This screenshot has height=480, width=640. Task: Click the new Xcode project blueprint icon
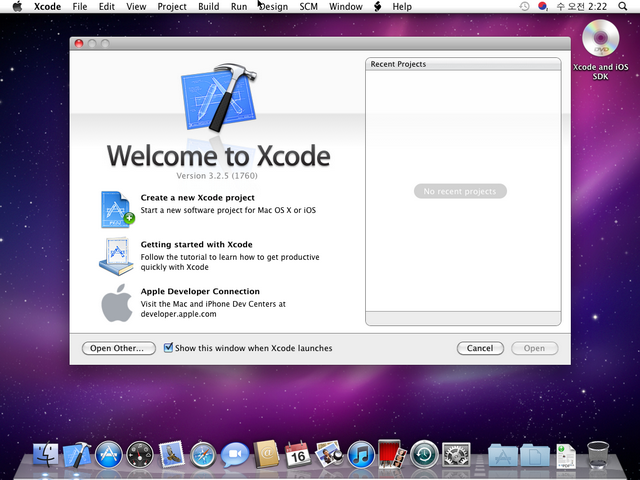[x=118, y=209]
